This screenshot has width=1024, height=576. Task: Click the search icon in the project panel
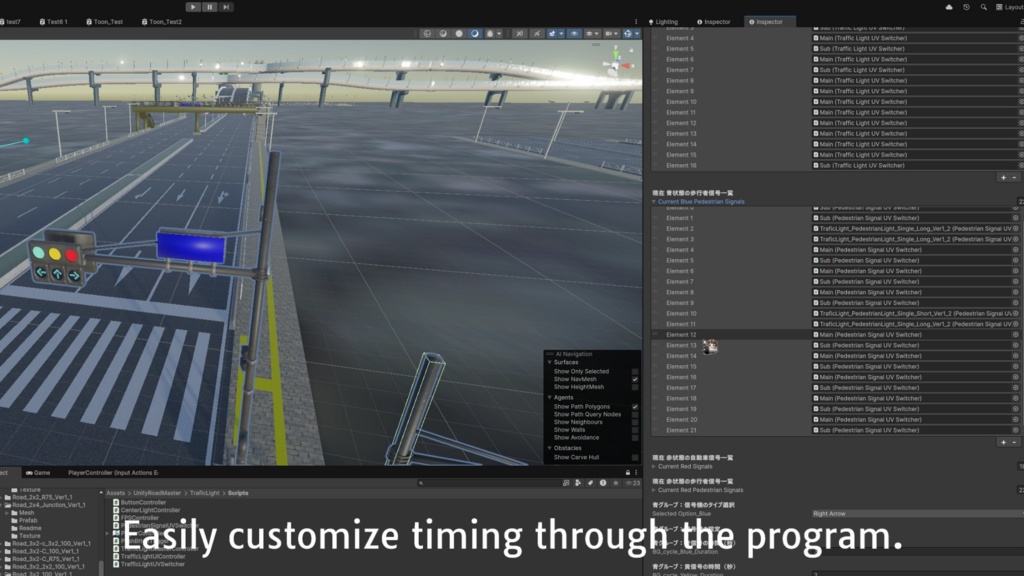tap(419, 484)
